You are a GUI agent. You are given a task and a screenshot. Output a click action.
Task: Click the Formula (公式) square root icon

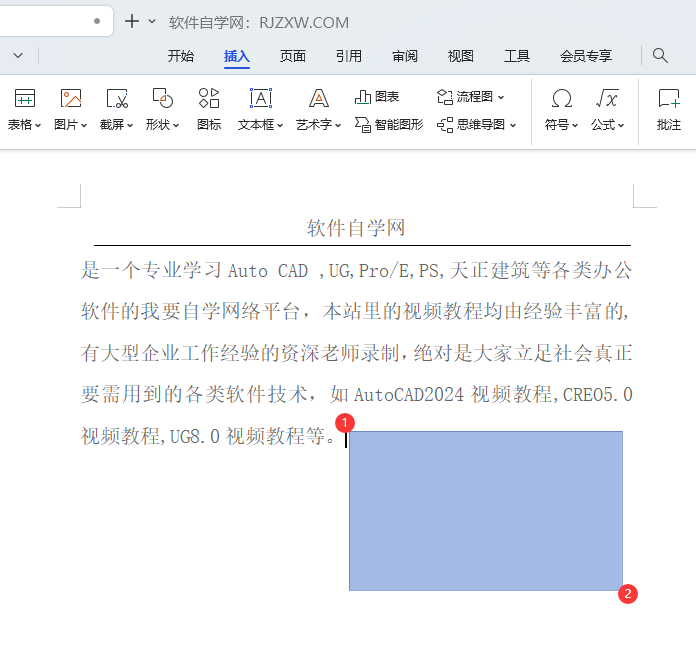click(606, 98)
